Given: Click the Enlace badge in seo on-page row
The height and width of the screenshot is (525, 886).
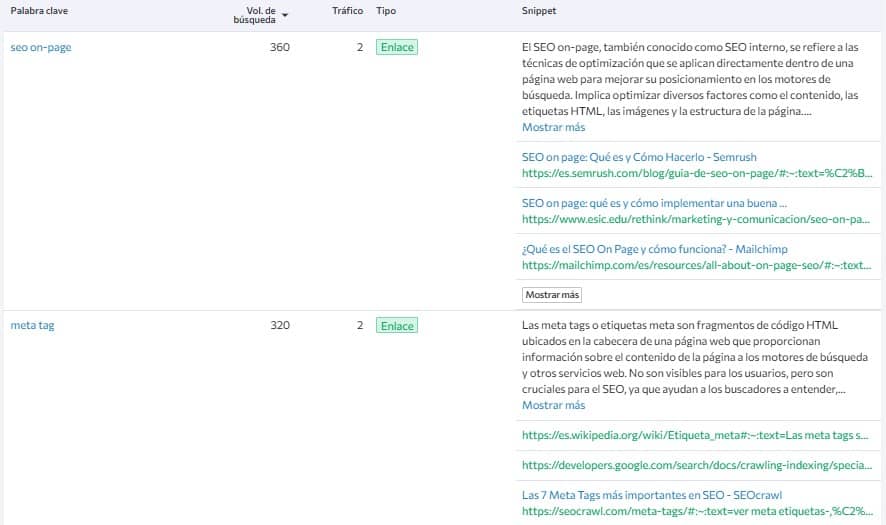Looking at the screenshot, I should [x=396, y=47].
